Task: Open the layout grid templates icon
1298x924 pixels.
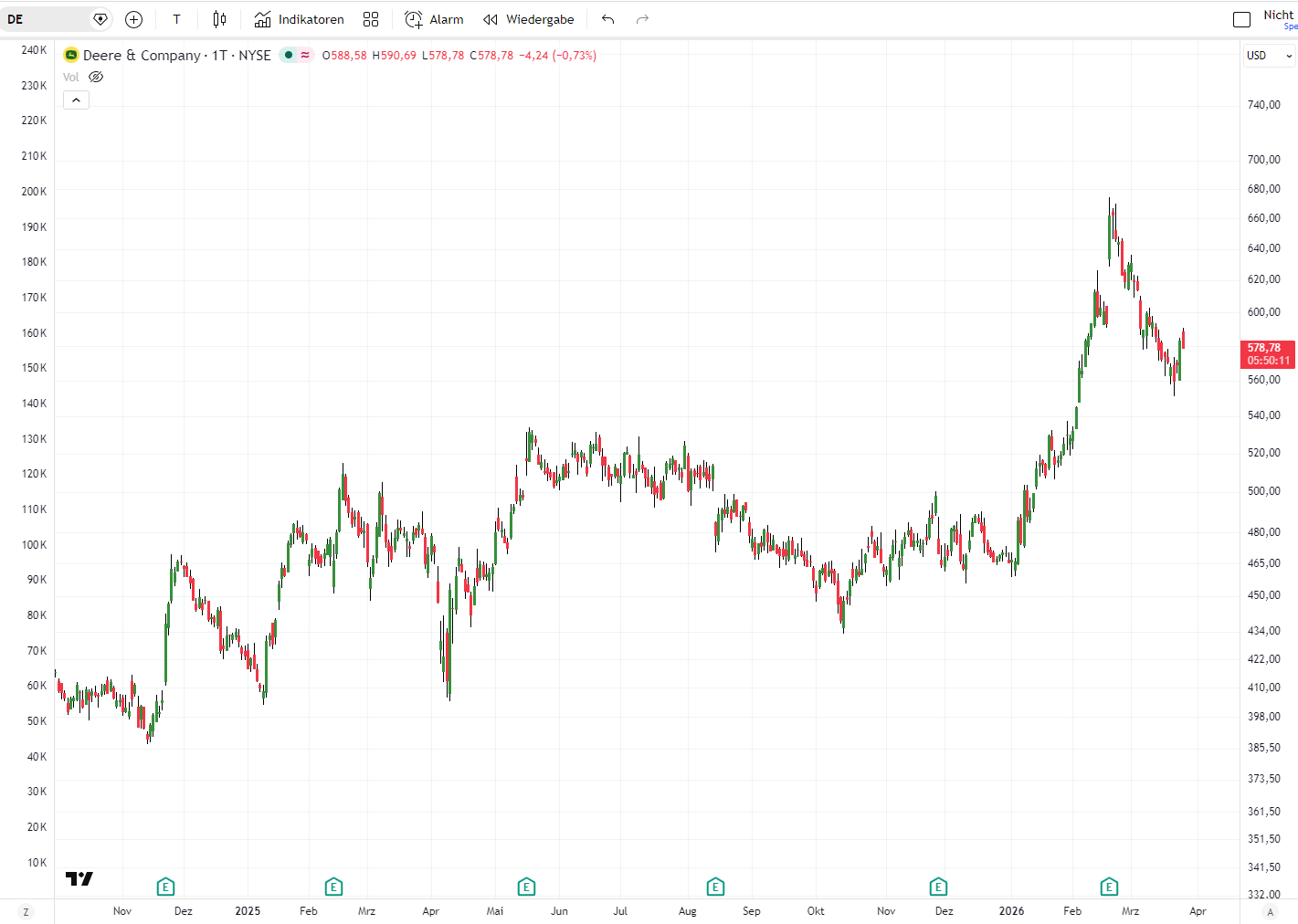Action: [370, 19]
